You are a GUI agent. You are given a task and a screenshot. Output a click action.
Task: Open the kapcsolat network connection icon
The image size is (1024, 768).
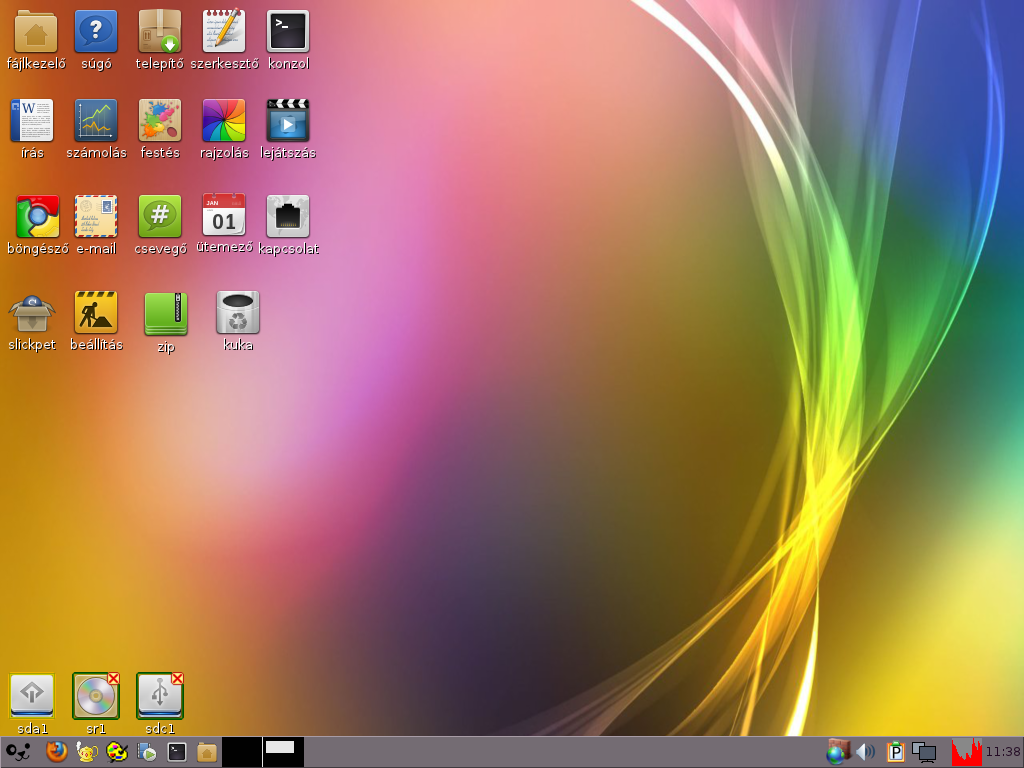coord(288,216)
